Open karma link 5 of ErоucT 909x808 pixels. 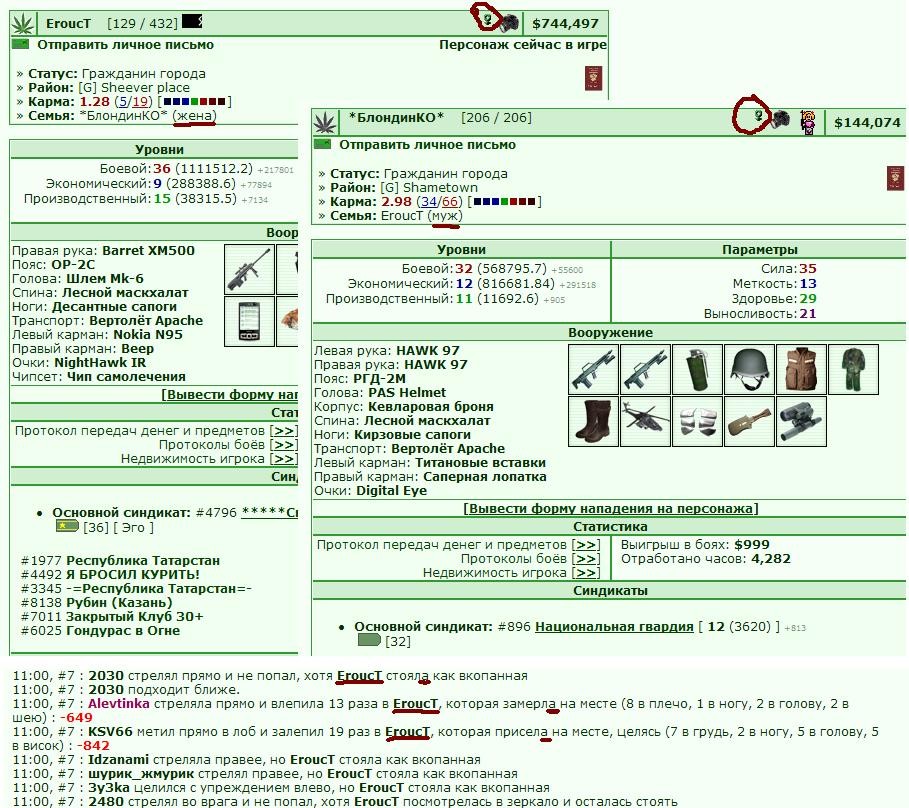(x=123, y=101)
